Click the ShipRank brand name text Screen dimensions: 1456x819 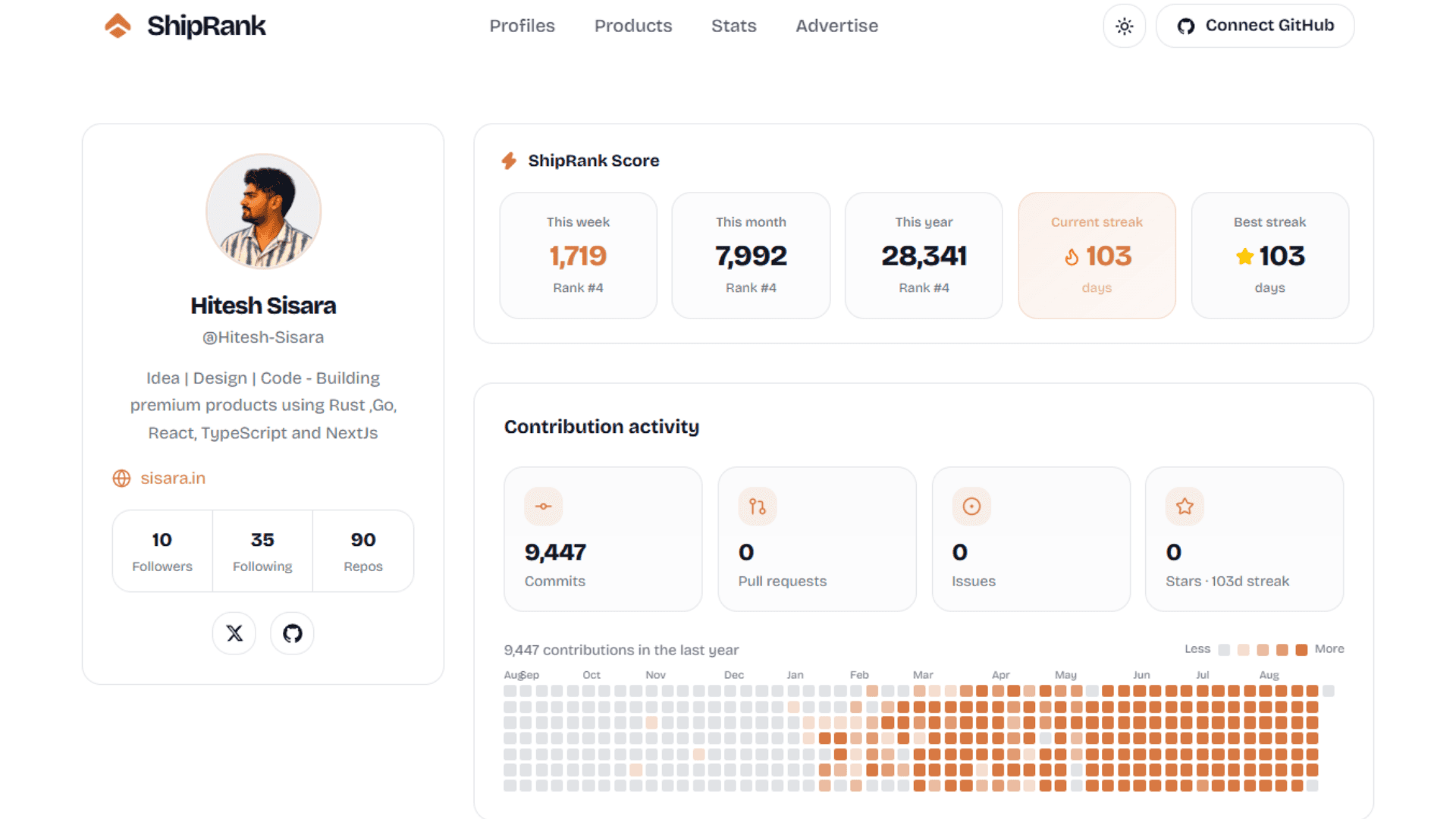[x=206, y=26]
